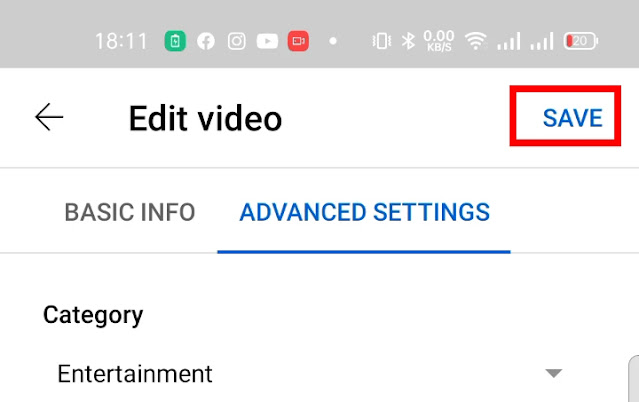Tap the first cellular signal bars
639x402 pixels.
pos(509,41)
